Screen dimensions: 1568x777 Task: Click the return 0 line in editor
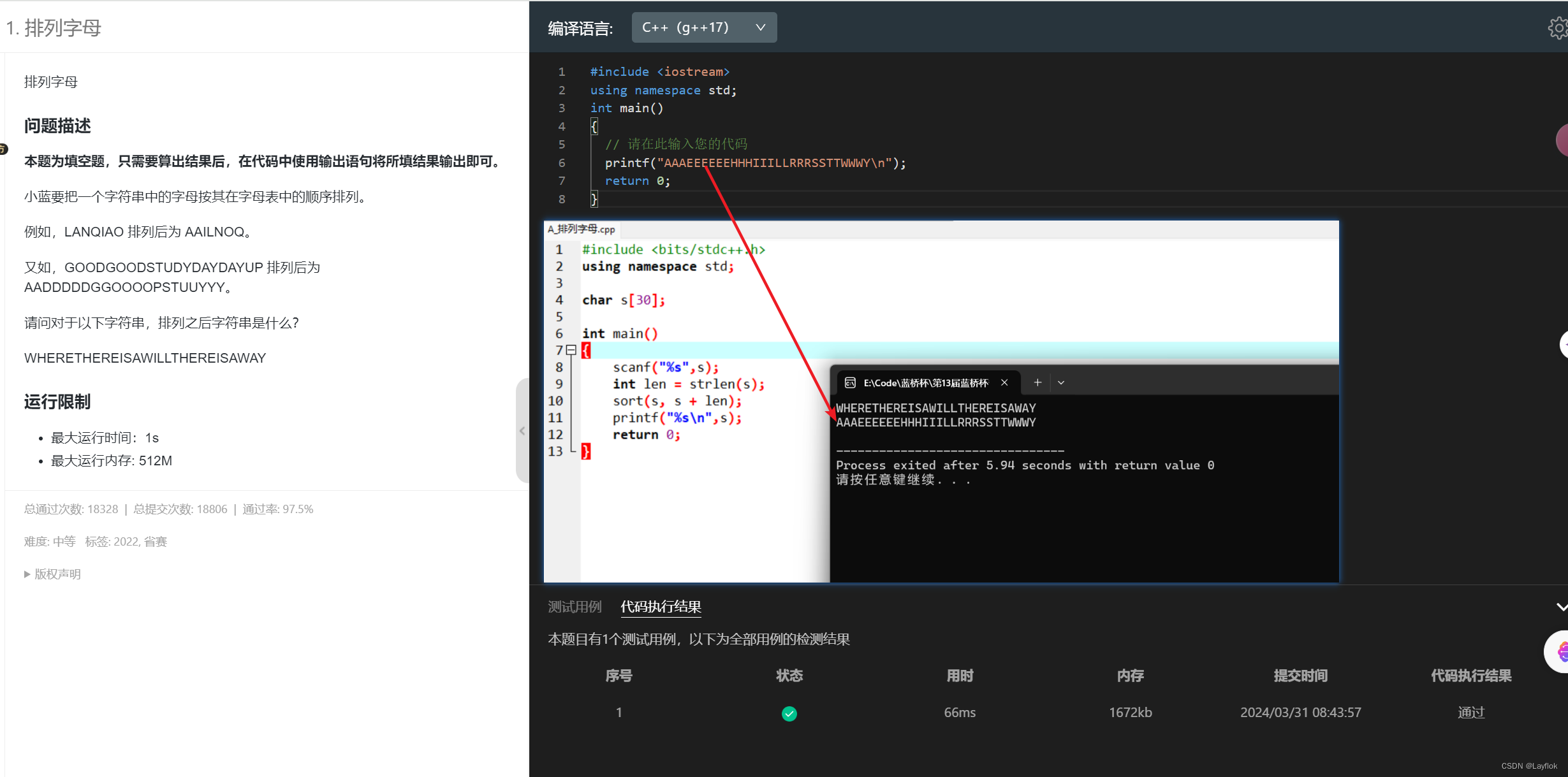(637, 181)
